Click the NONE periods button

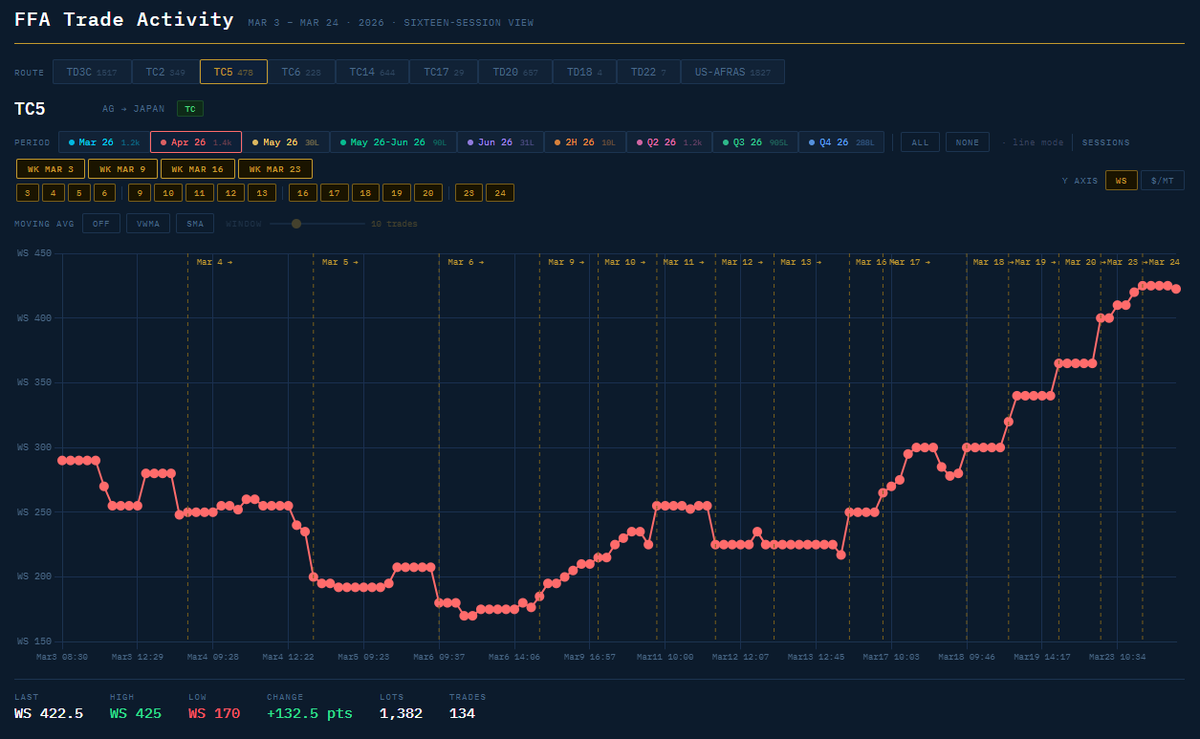(x=967, y=143)
